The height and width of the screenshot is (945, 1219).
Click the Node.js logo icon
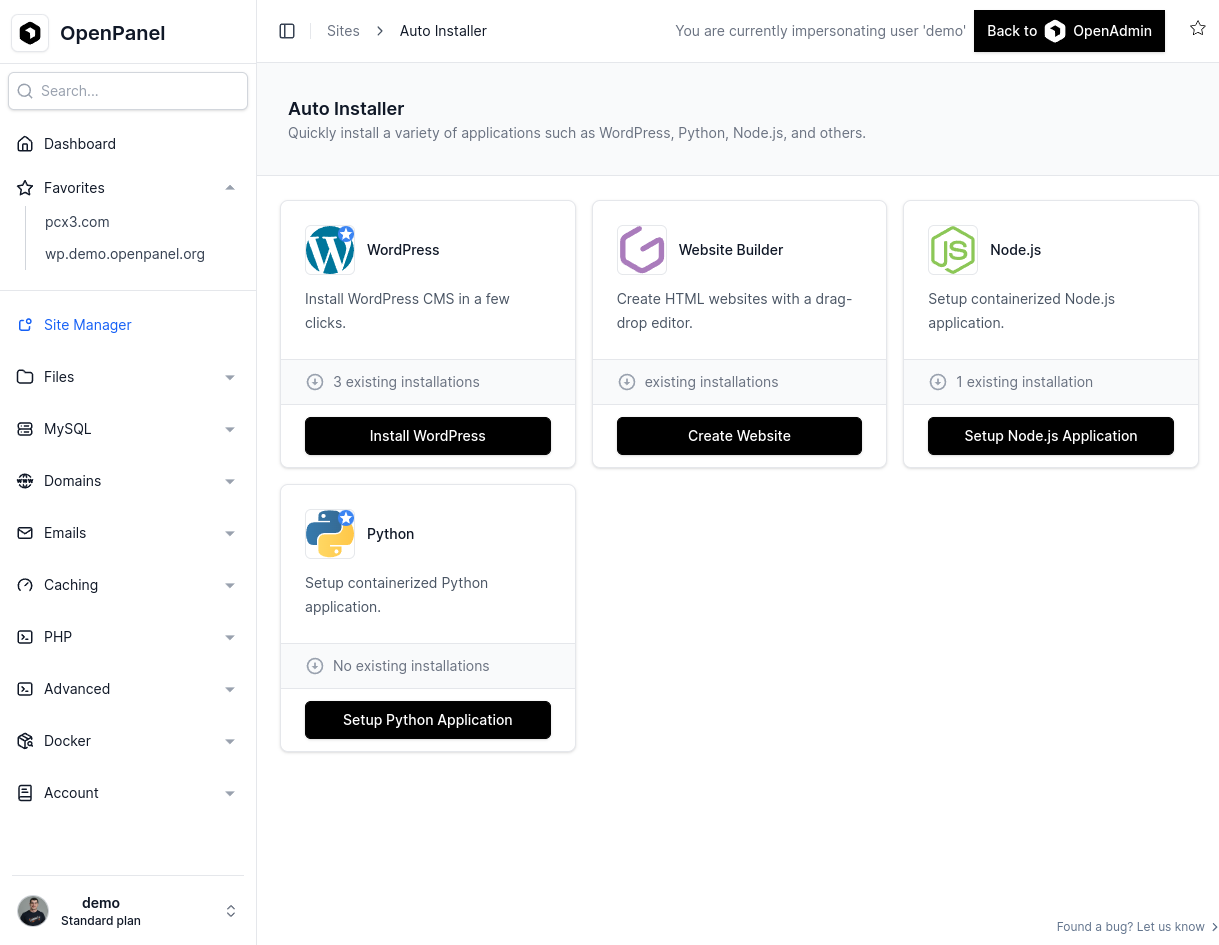click(x=953, y=250)
